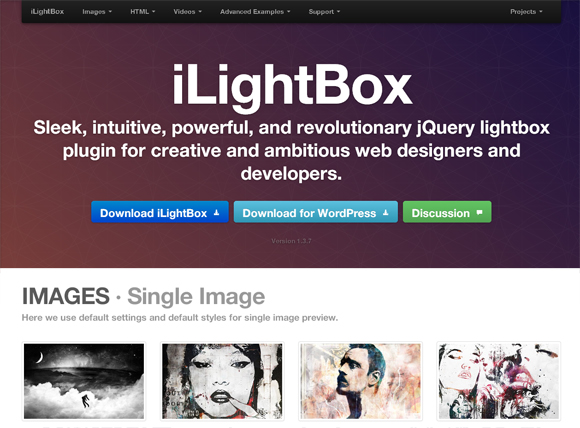Image resolution: width=580 pixels, height=428 pixels.
Task: Open the Projects dropdown on the right
Action: click(526, 12)
